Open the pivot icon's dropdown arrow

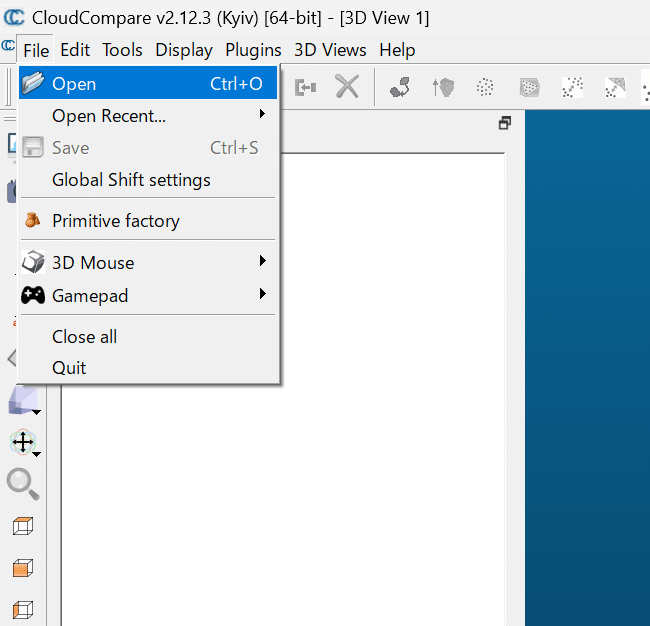tap(36, 454)
